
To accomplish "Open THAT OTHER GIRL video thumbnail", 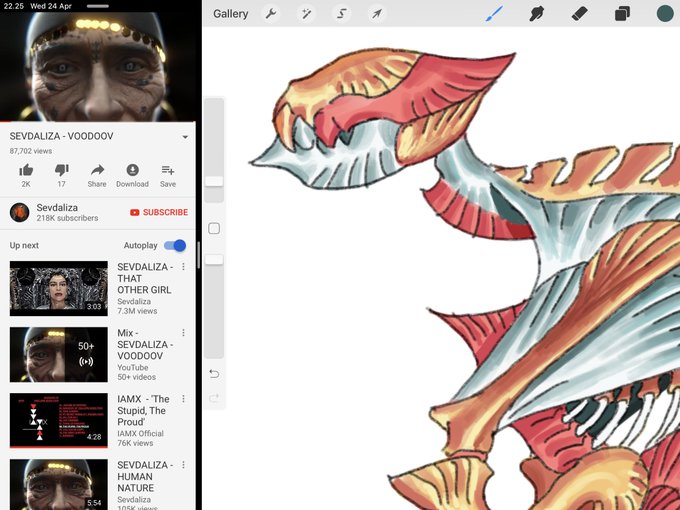I will 59,288.
